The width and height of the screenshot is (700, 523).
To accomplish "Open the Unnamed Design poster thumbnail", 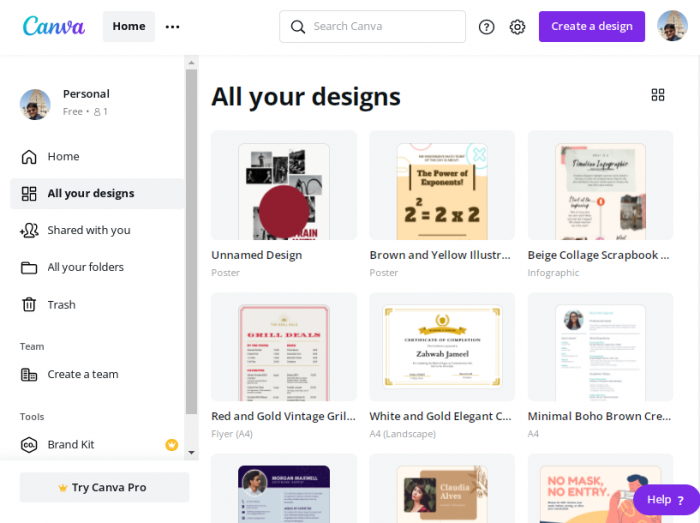I will pos(284,185).
